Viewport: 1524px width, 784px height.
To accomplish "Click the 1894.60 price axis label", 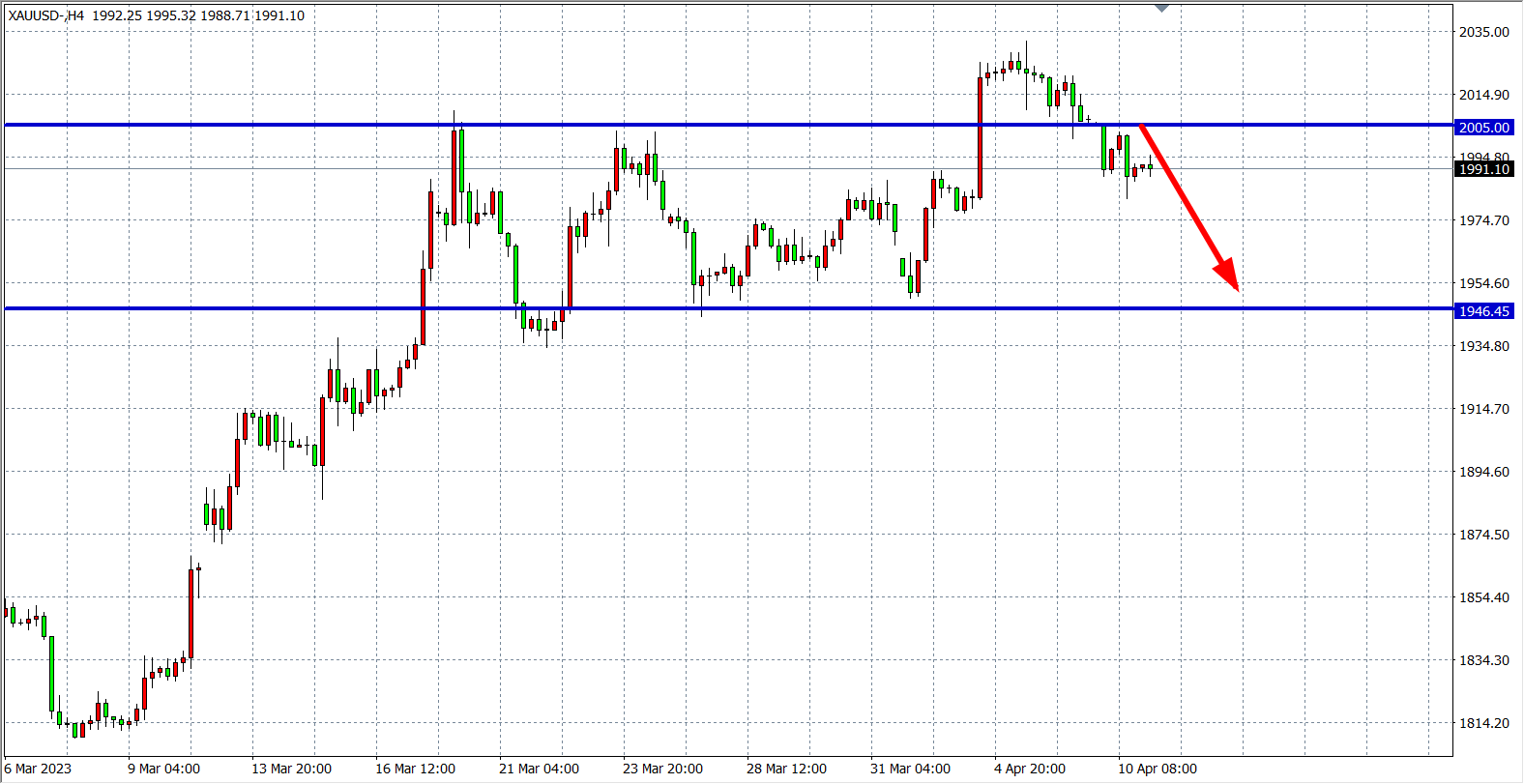I will 1483,472.
